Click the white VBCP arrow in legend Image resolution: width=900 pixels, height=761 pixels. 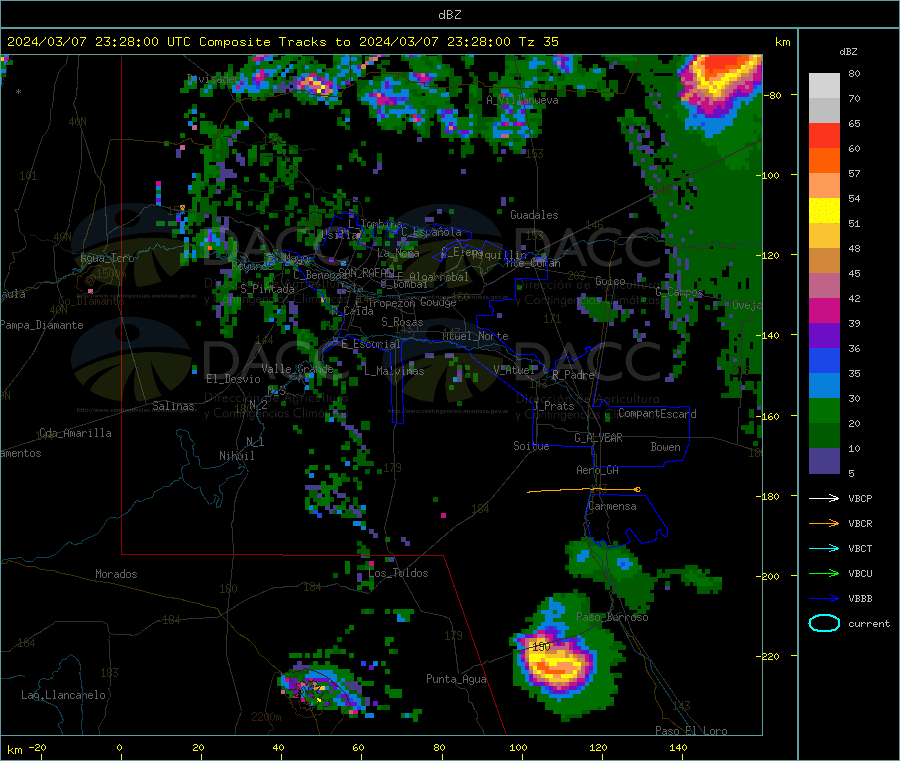824,498
